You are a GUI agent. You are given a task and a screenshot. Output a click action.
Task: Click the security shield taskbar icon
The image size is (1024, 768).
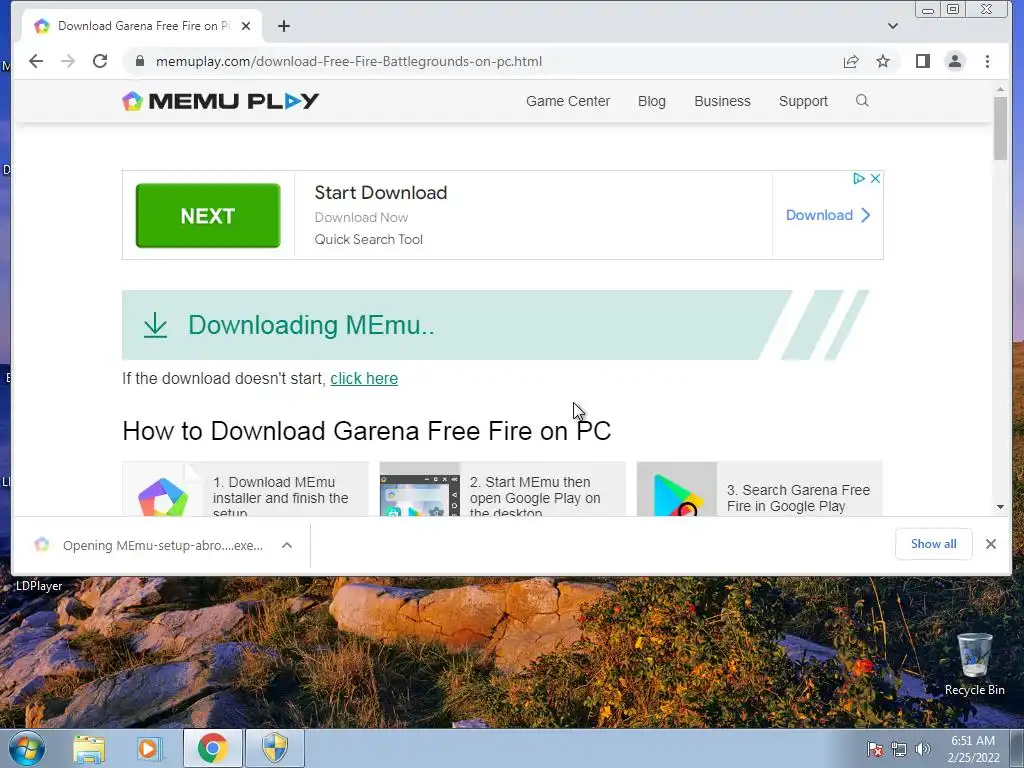pyautogui.click(x=275, y=748)
